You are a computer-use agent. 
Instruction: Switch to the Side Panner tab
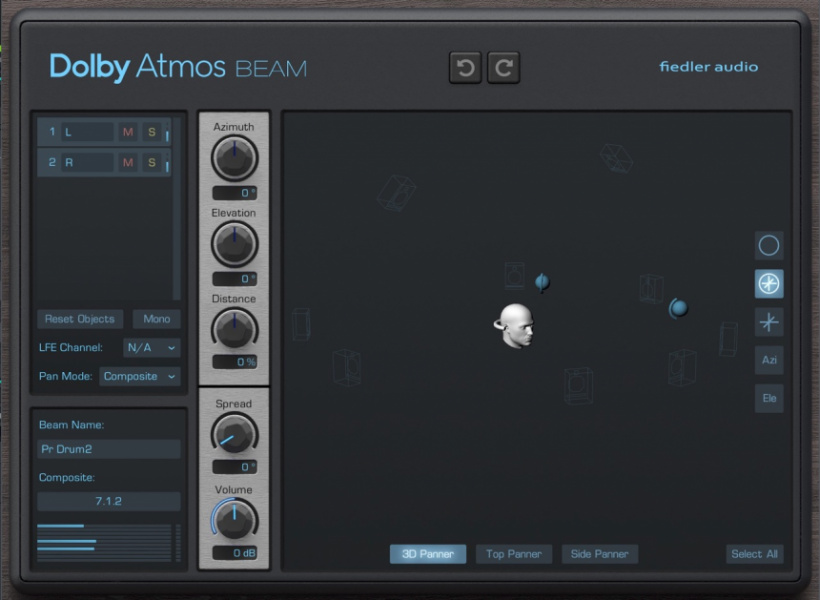point(599,554)
